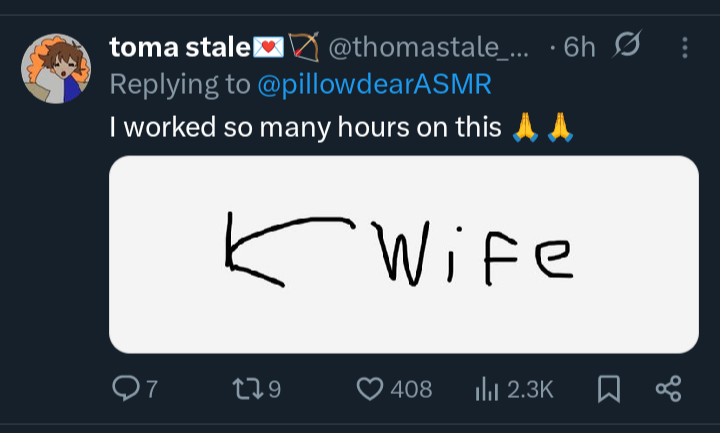Image resolution: width=720 pixels, height=433 pixels.
Task: Click the reply speech bubble icon
Action: (x=126, y=388)
